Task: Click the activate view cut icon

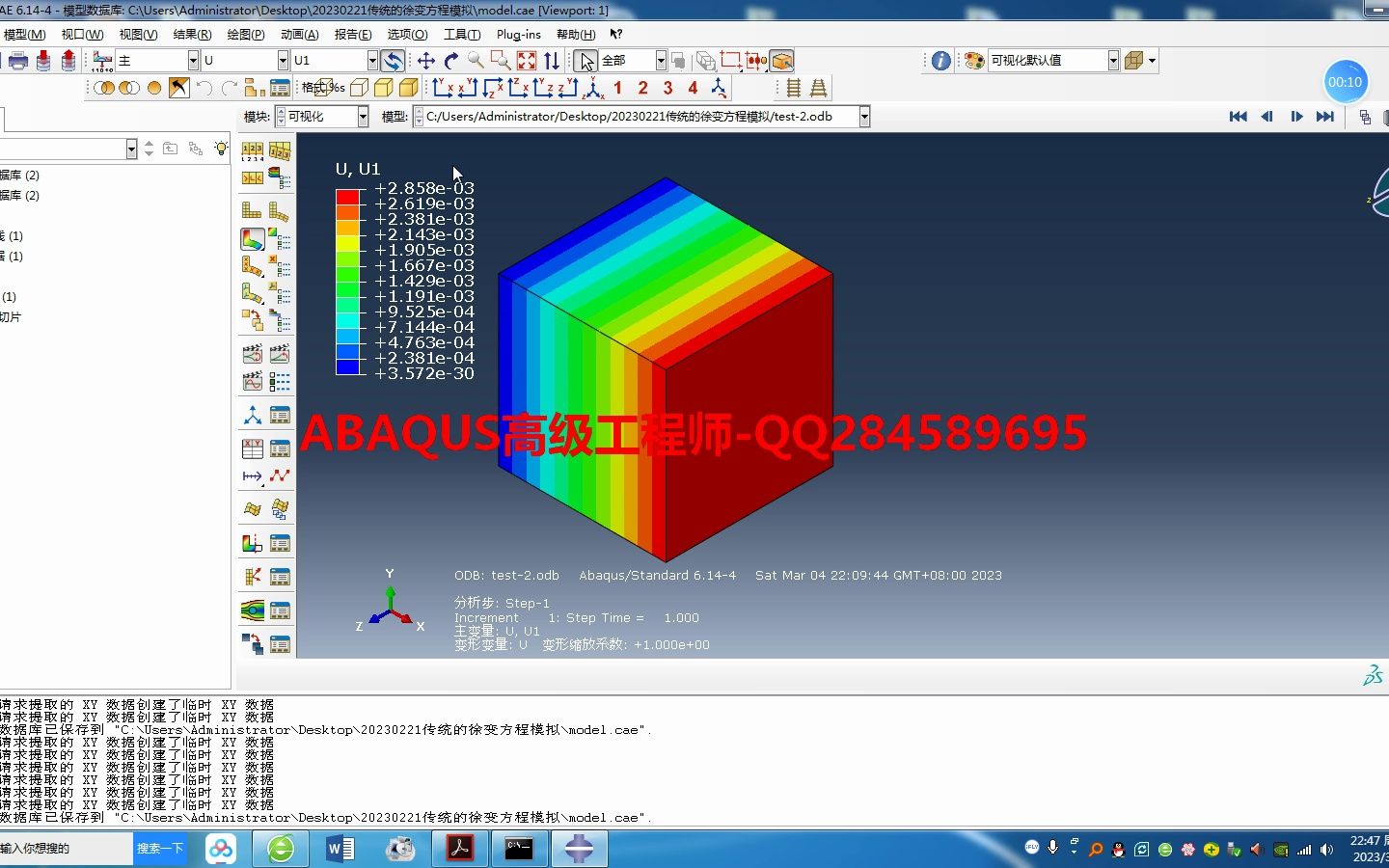Action: point(252,543)
